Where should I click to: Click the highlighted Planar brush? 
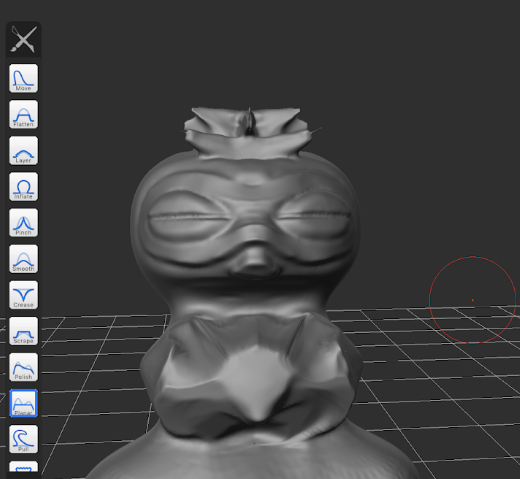pos(23,403)
